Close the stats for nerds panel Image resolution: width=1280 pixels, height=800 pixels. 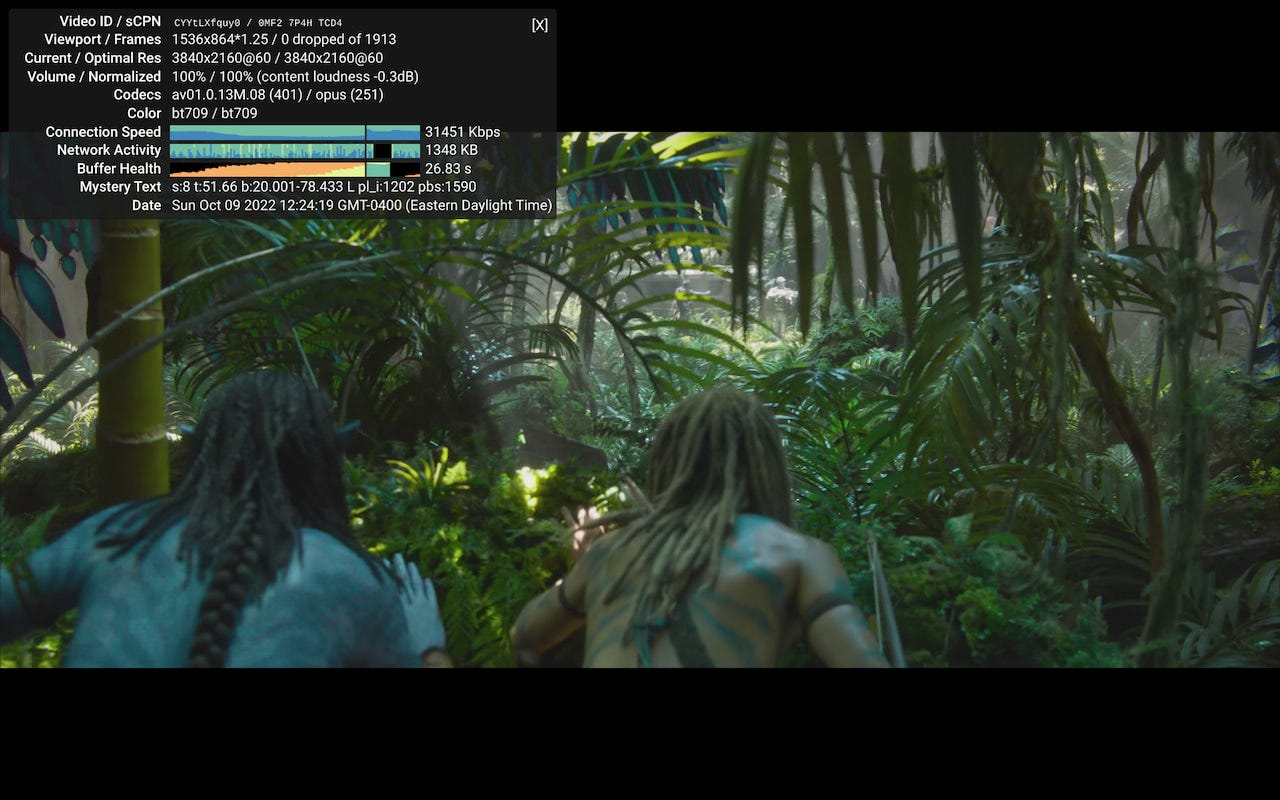click(x=540, y=25)
